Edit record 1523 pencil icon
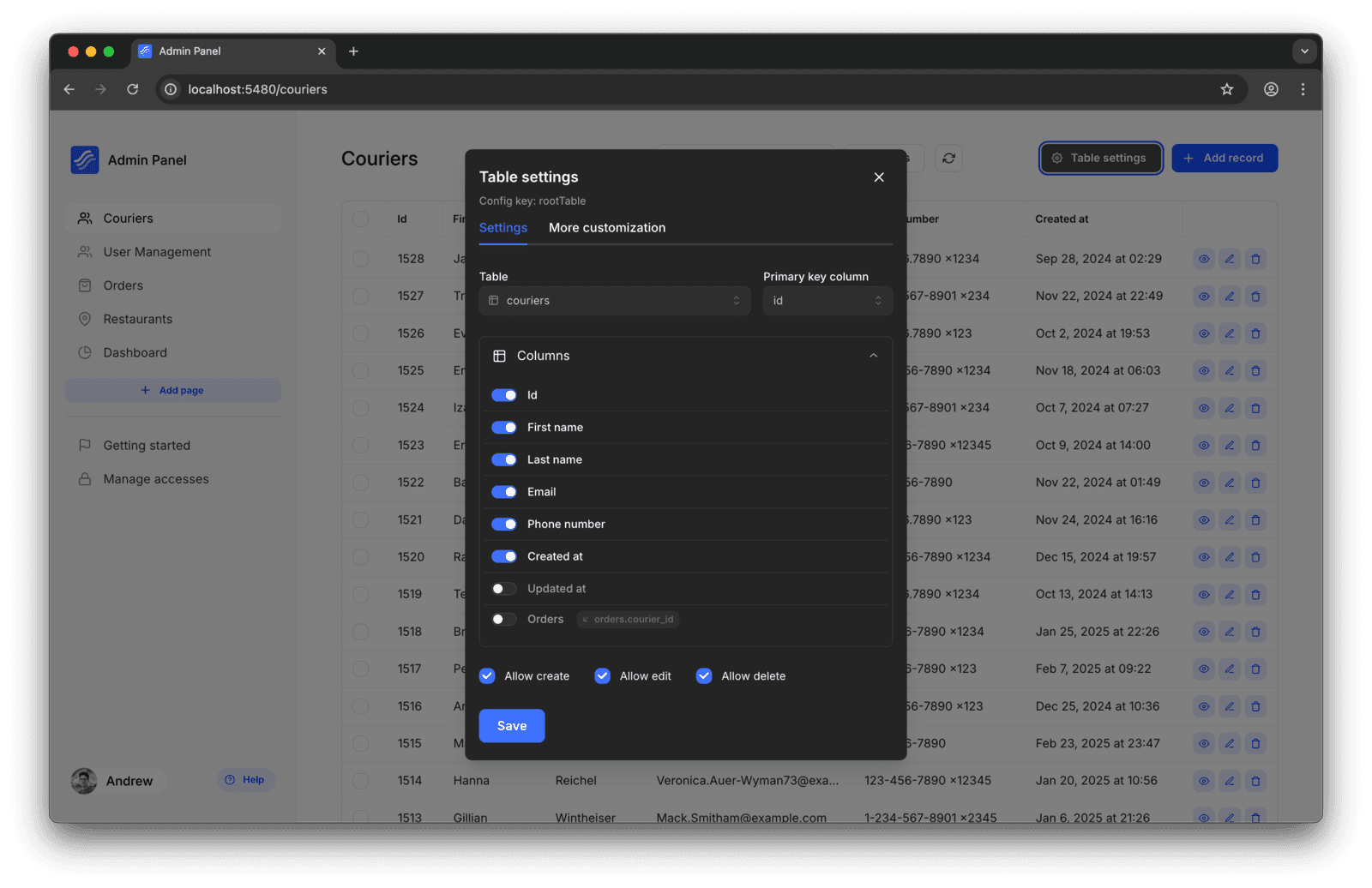Screen dimensions: 1372x888 (x=1230, y=446)
